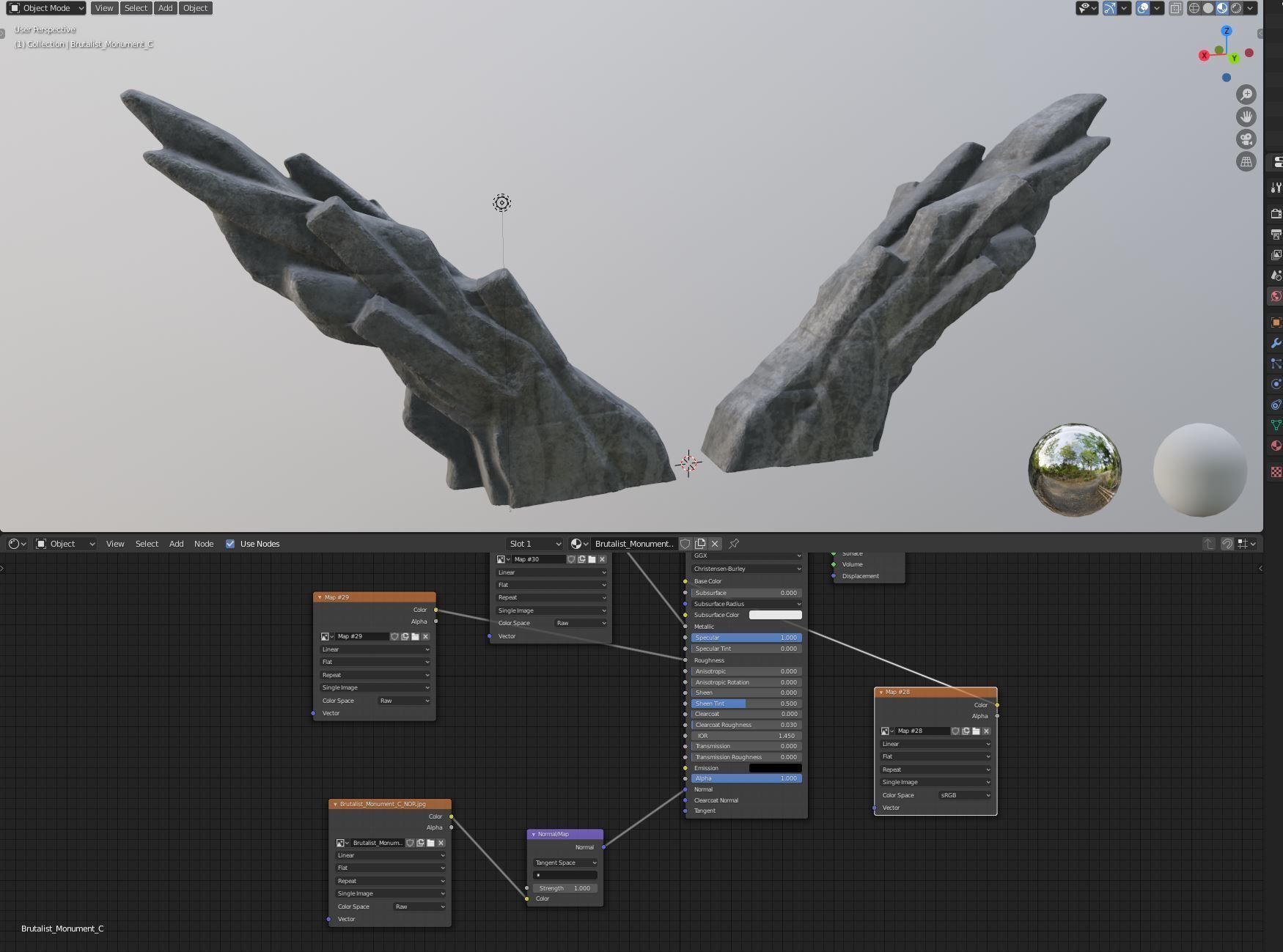Viewport: 1283px width, 952px height.
Task: Open the overlays options dropdown arrow
Action: click(1157, 8)
